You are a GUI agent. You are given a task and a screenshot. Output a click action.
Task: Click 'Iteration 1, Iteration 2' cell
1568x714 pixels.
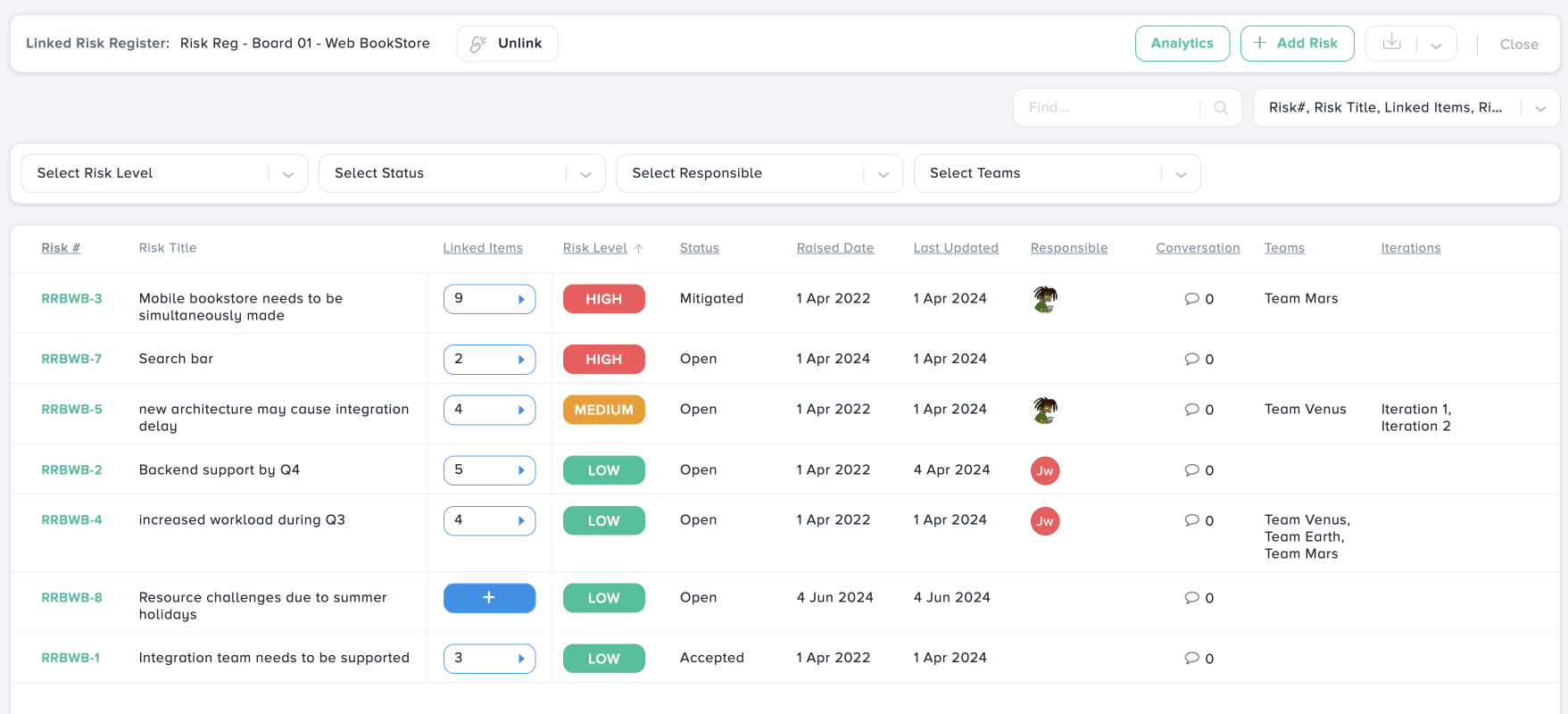click(x=1415, y=418)
